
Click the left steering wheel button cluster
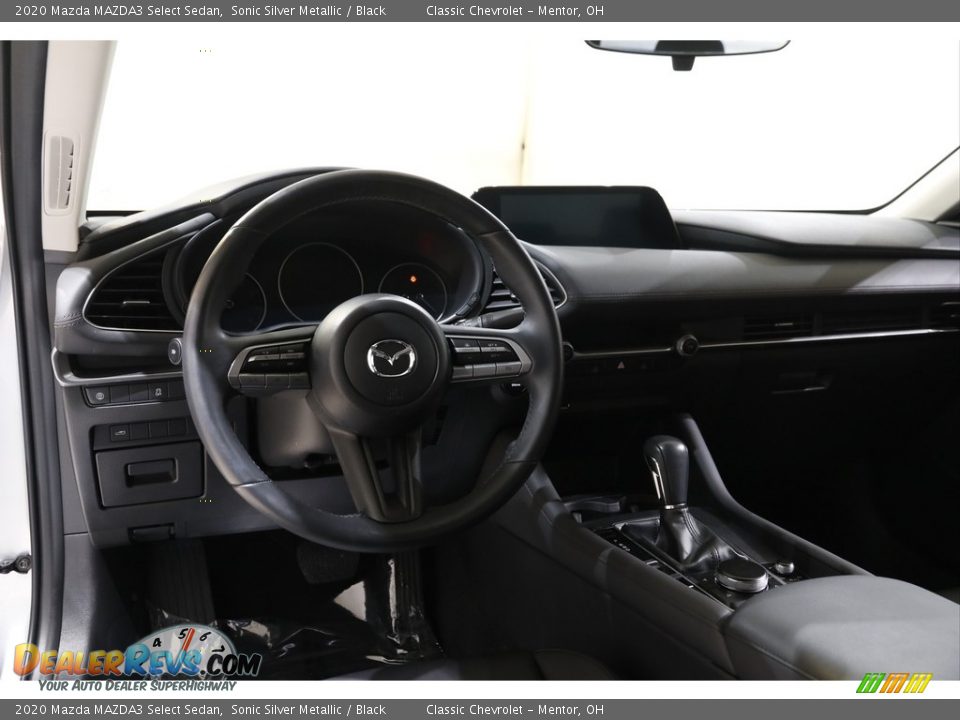point(270,367)
